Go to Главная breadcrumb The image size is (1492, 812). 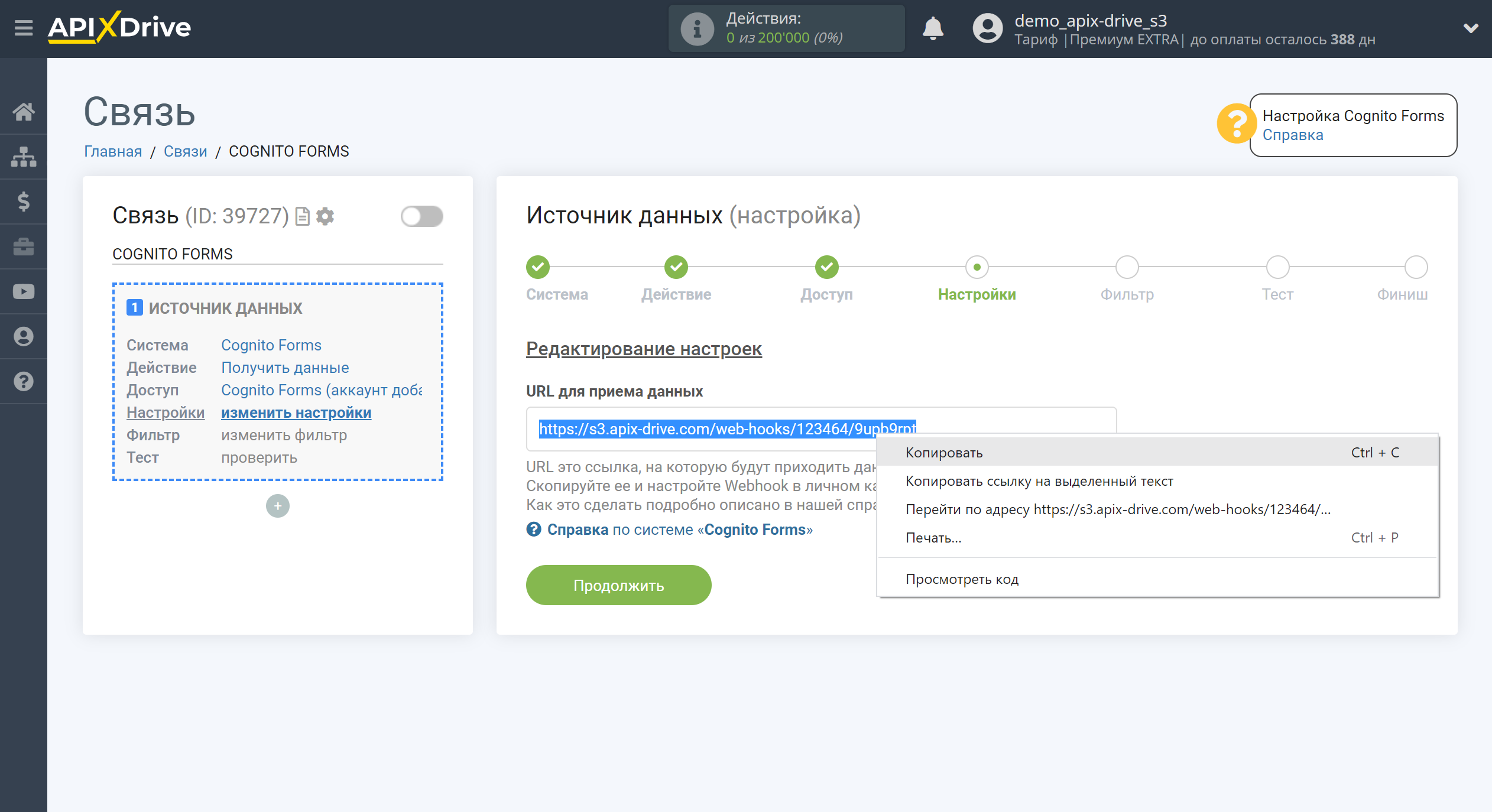click(x=113, y=151)
